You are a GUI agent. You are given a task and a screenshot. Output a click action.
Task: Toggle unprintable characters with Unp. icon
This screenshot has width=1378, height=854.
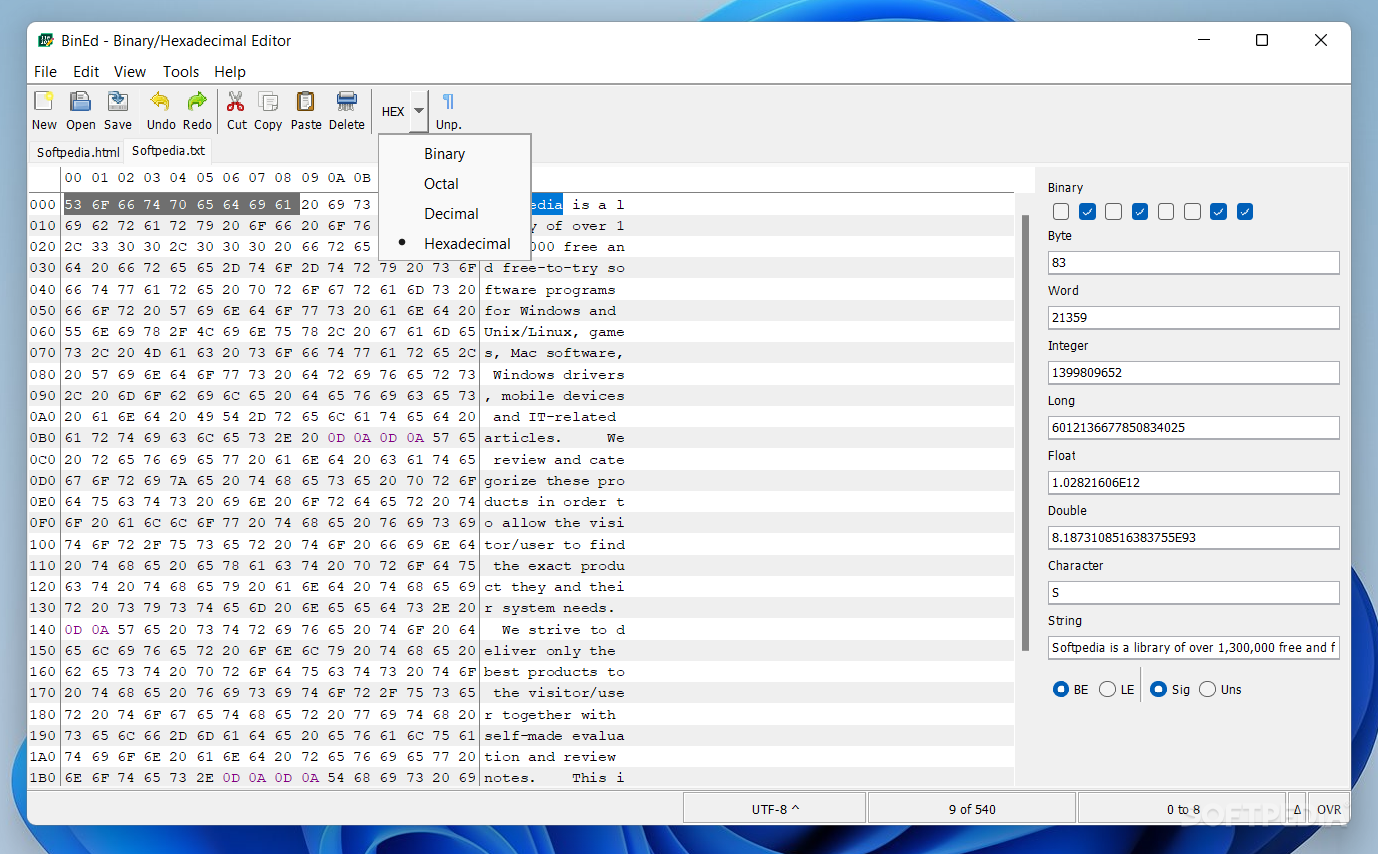[x=448, y=110]
